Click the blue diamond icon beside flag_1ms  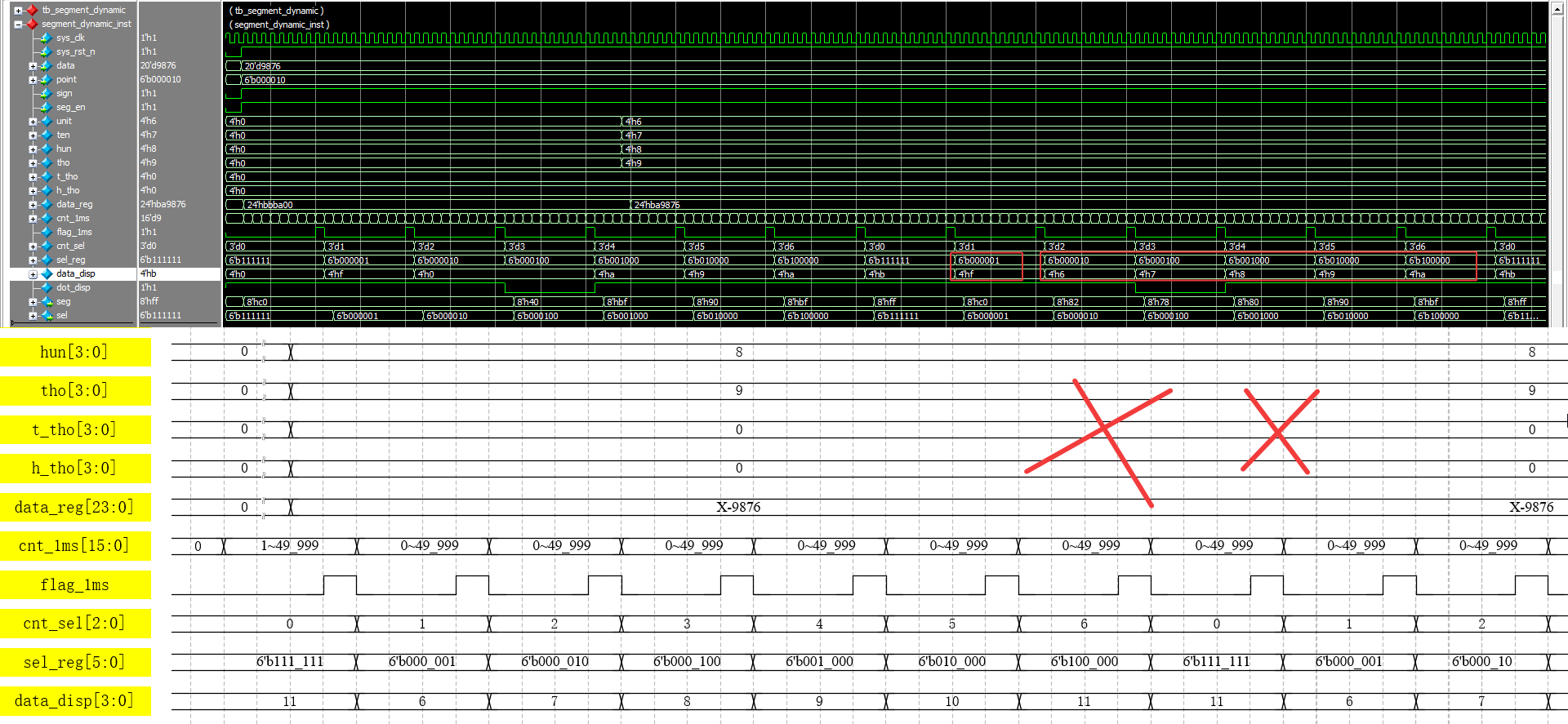47,232
